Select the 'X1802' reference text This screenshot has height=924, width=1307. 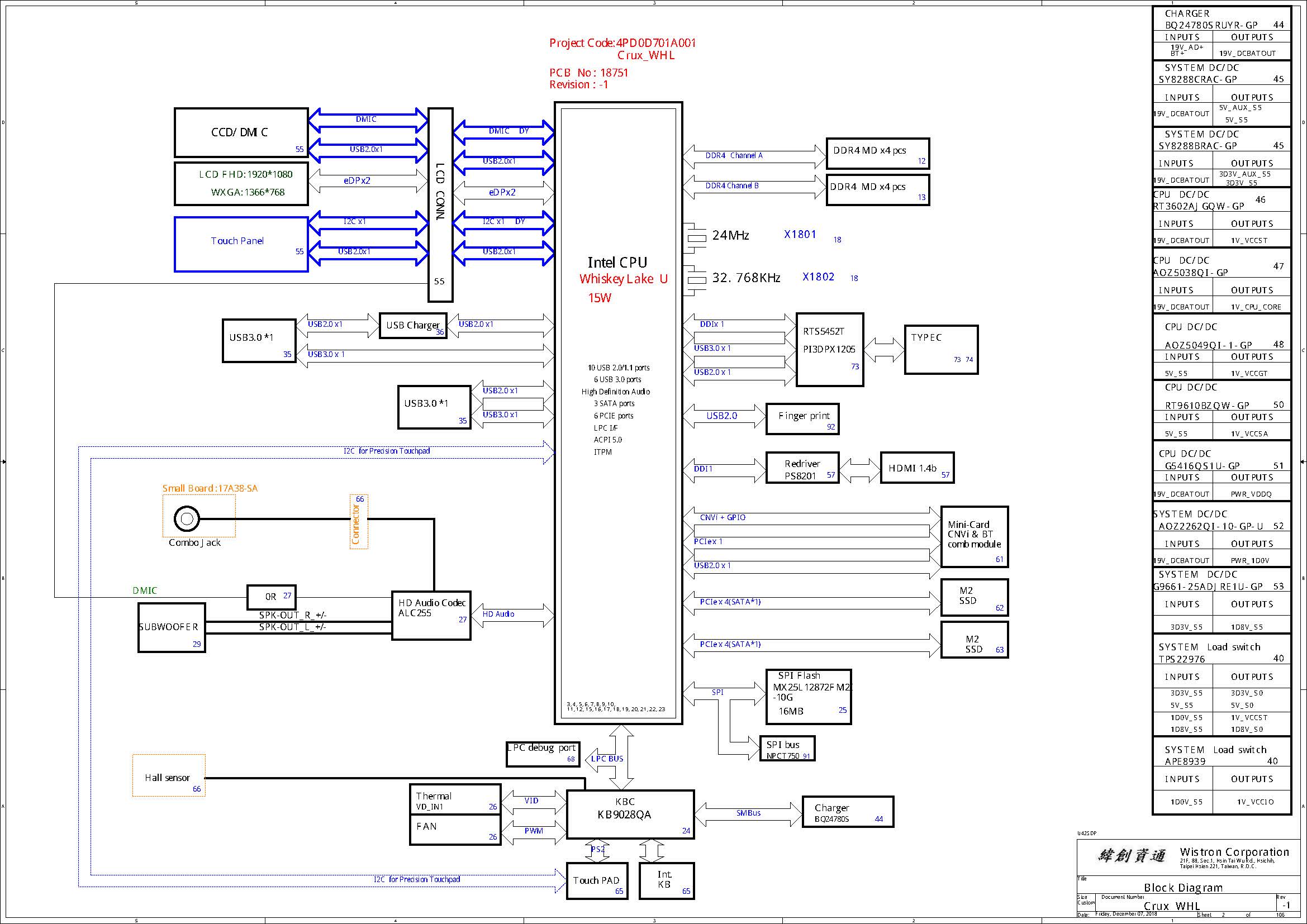(x=818, y=277)
